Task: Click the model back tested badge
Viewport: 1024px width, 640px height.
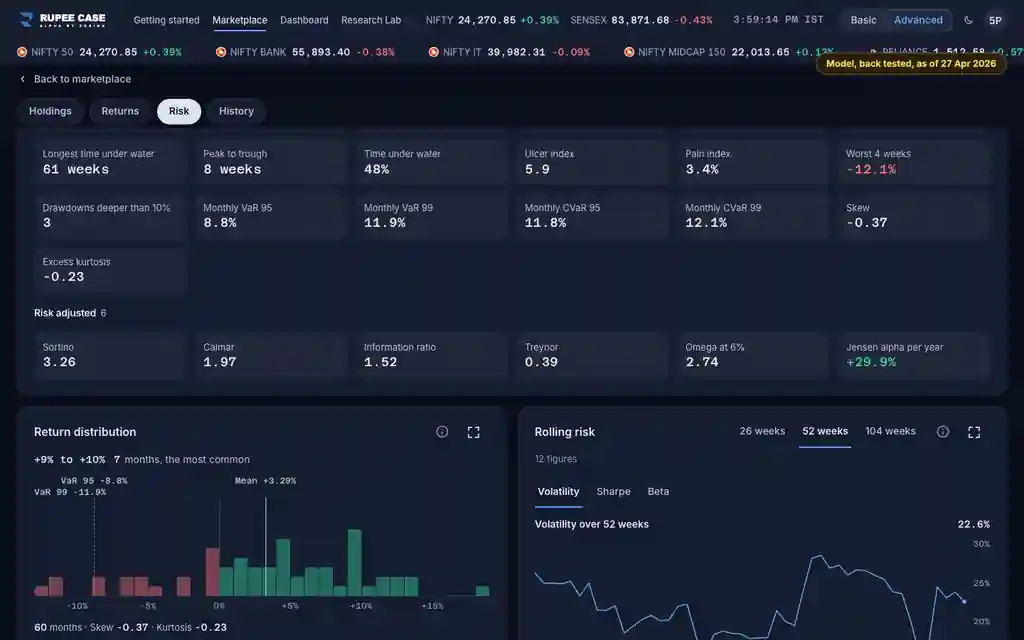Action: coord(911,63)
